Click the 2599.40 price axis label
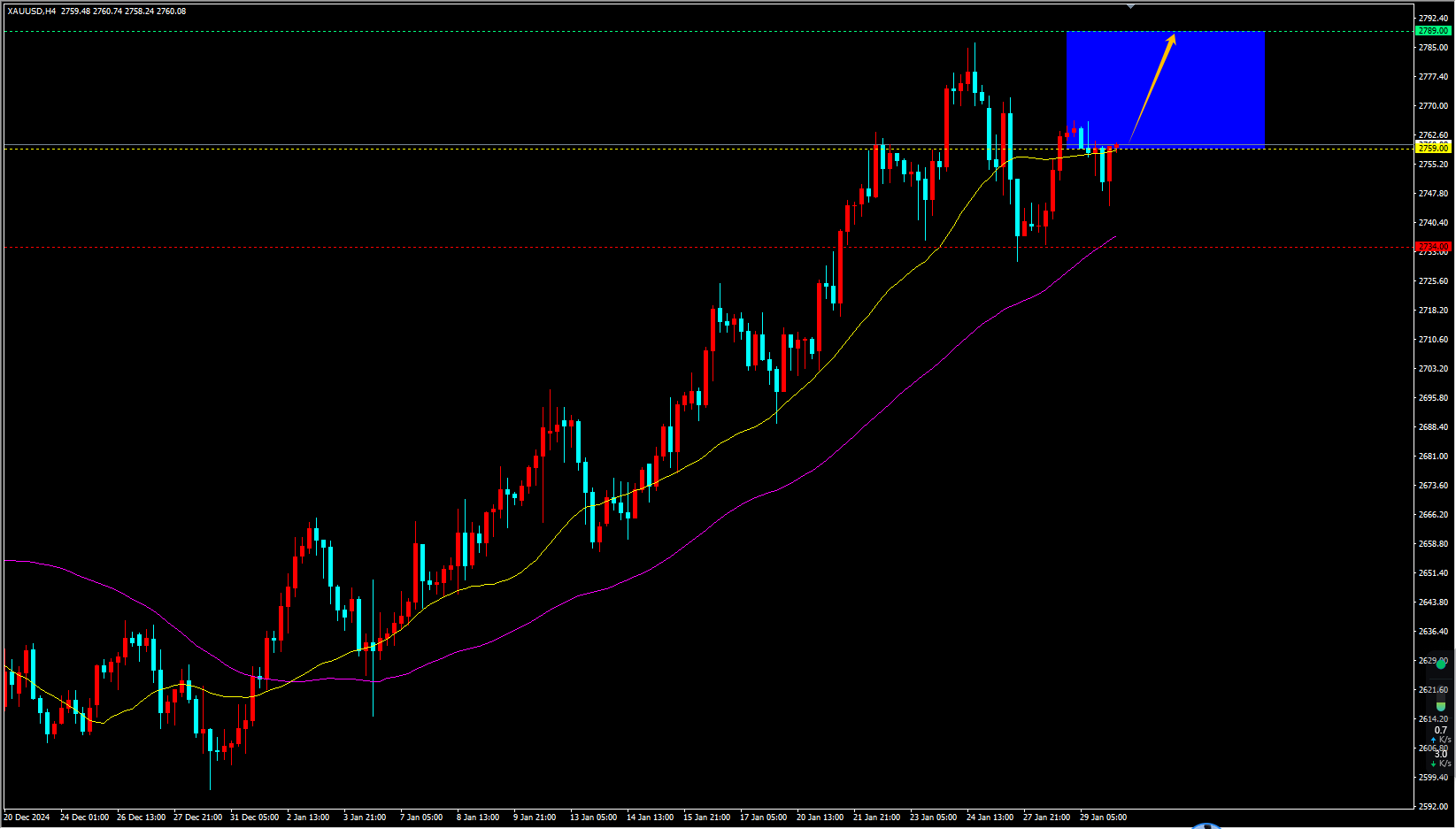 (x=1433, y=777)
